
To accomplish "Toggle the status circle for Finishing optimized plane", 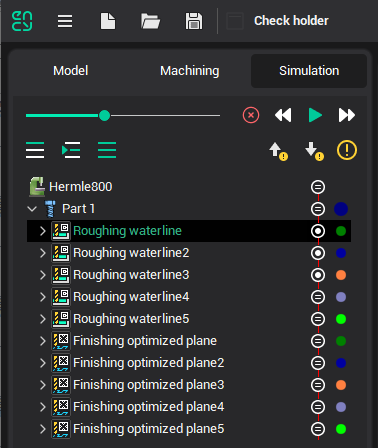I will pos(318,341).
